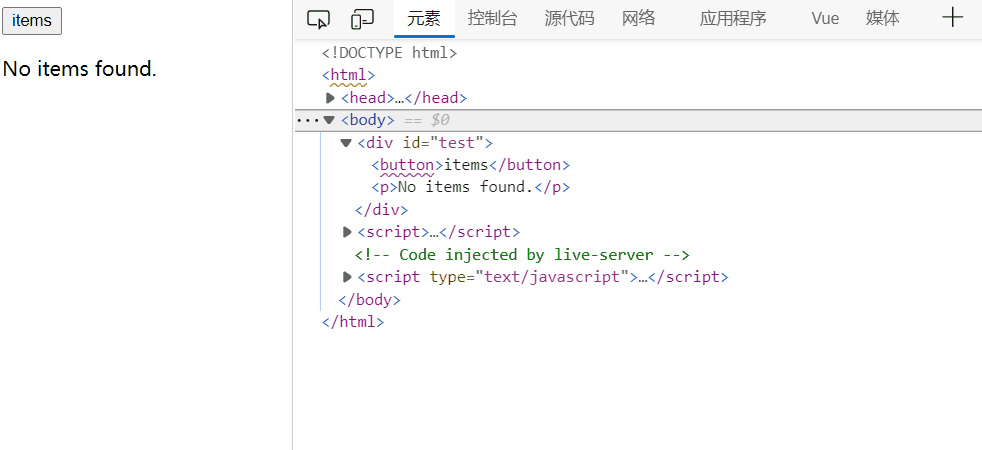982x450 pixels.
Task: Collapse the div id="test" node
Action: 346,143
